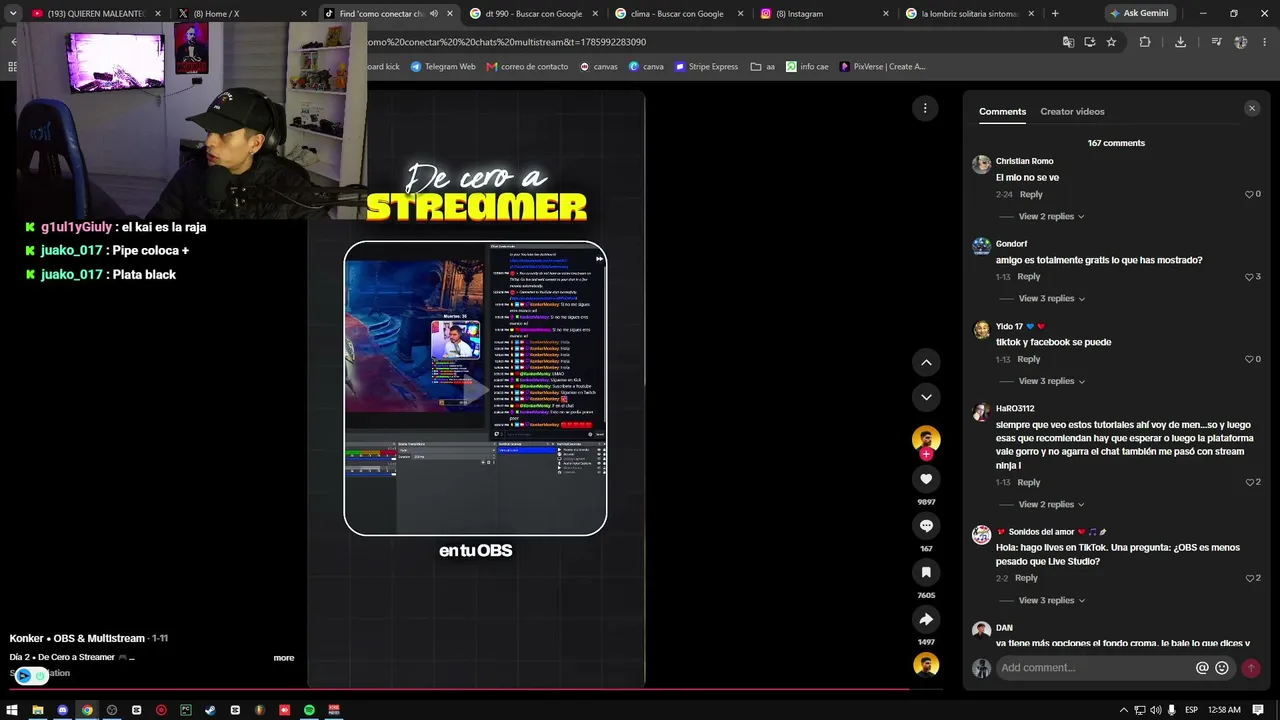The height and width of the screenshot is (720, 1280).
Task: Follow the creator with the red plus badge
Action: point(926,454)
